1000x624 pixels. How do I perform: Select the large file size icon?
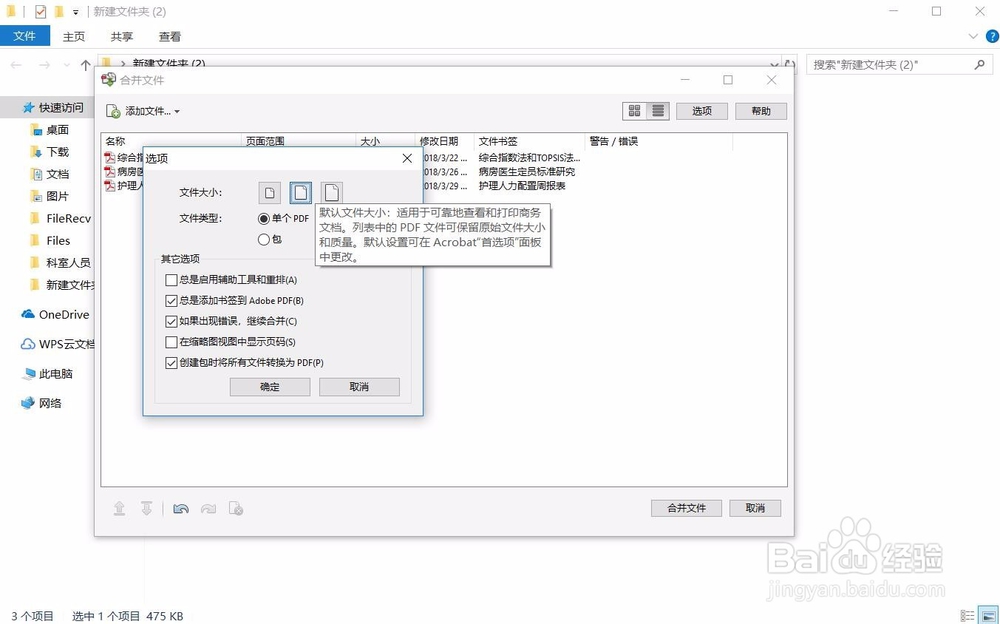point(331,192)
